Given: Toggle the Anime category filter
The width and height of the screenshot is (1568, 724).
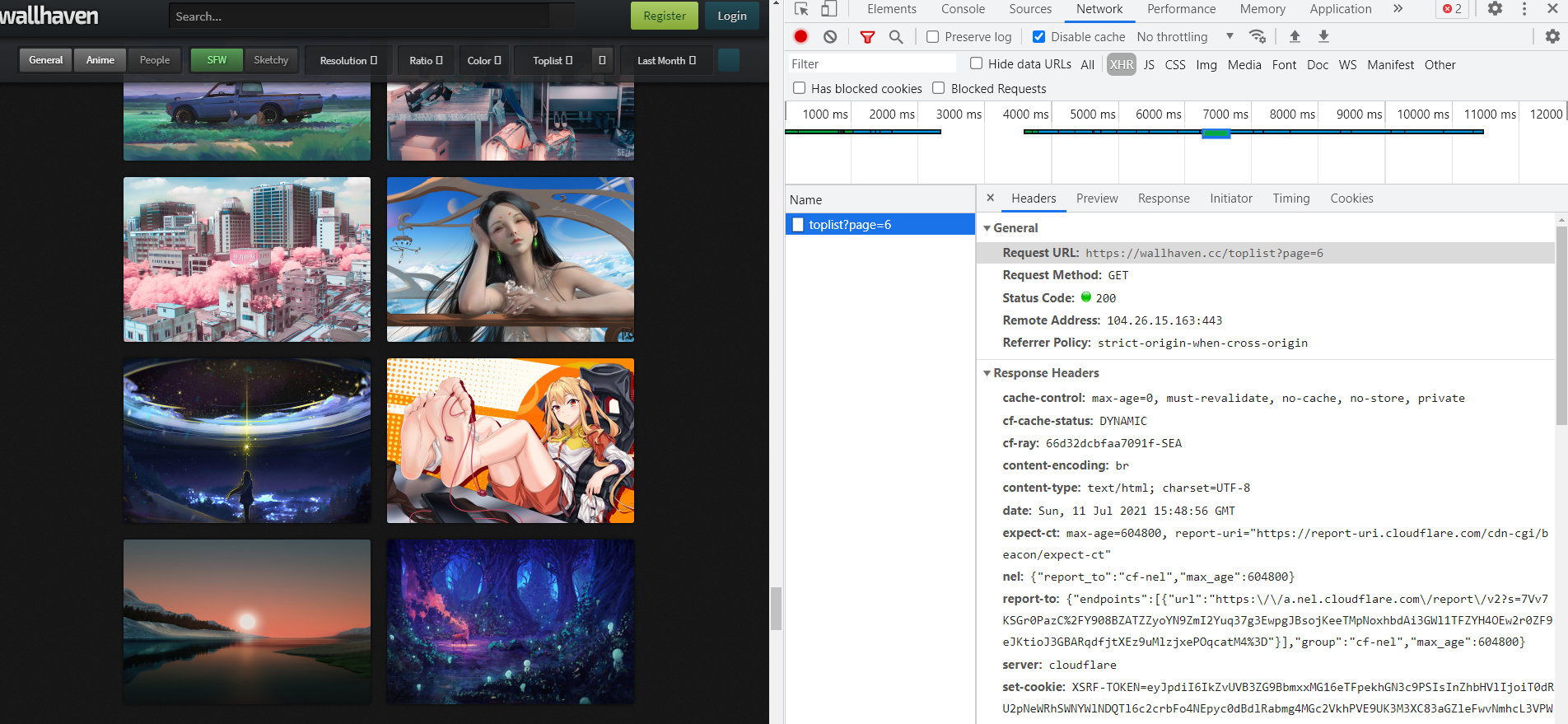Looking at the screenshot, I should coord(100,60).
